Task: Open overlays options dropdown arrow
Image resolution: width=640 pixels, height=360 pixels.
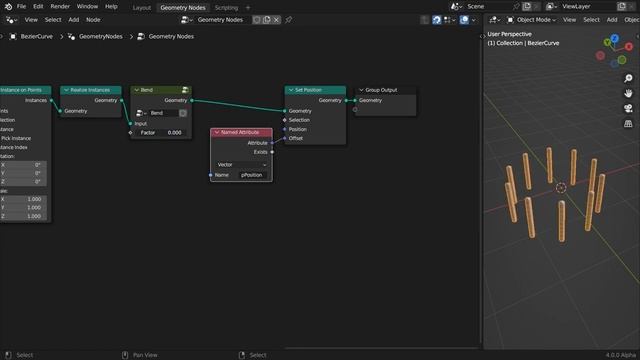Action: [473, 20]
